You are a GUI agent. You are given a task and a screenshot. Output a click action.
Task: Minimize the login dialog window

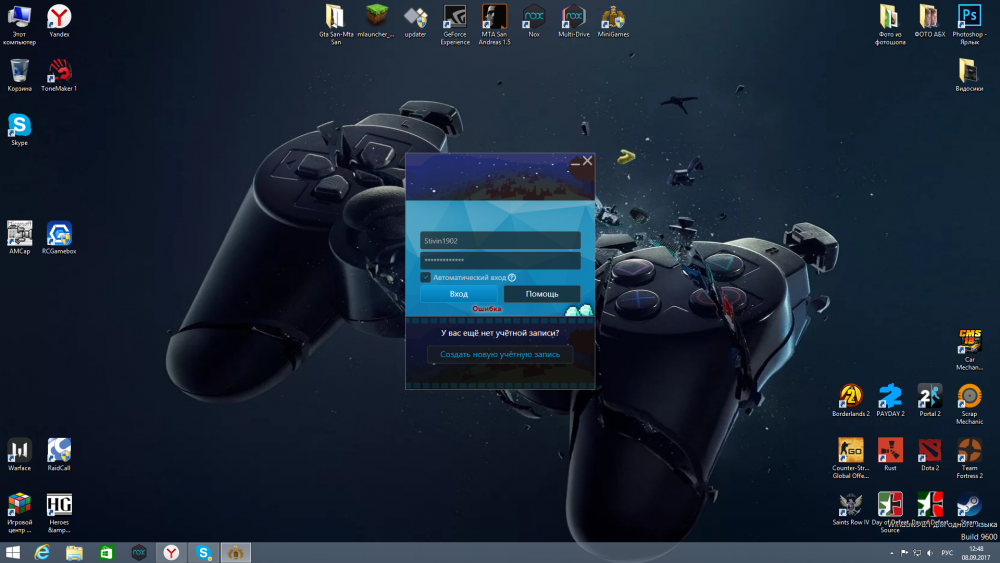pos(575,161)
